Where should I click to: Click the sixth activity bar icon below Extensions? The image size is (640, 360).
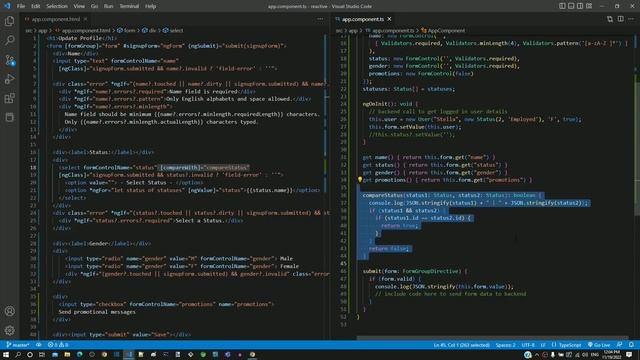click(x=9, y=117)
